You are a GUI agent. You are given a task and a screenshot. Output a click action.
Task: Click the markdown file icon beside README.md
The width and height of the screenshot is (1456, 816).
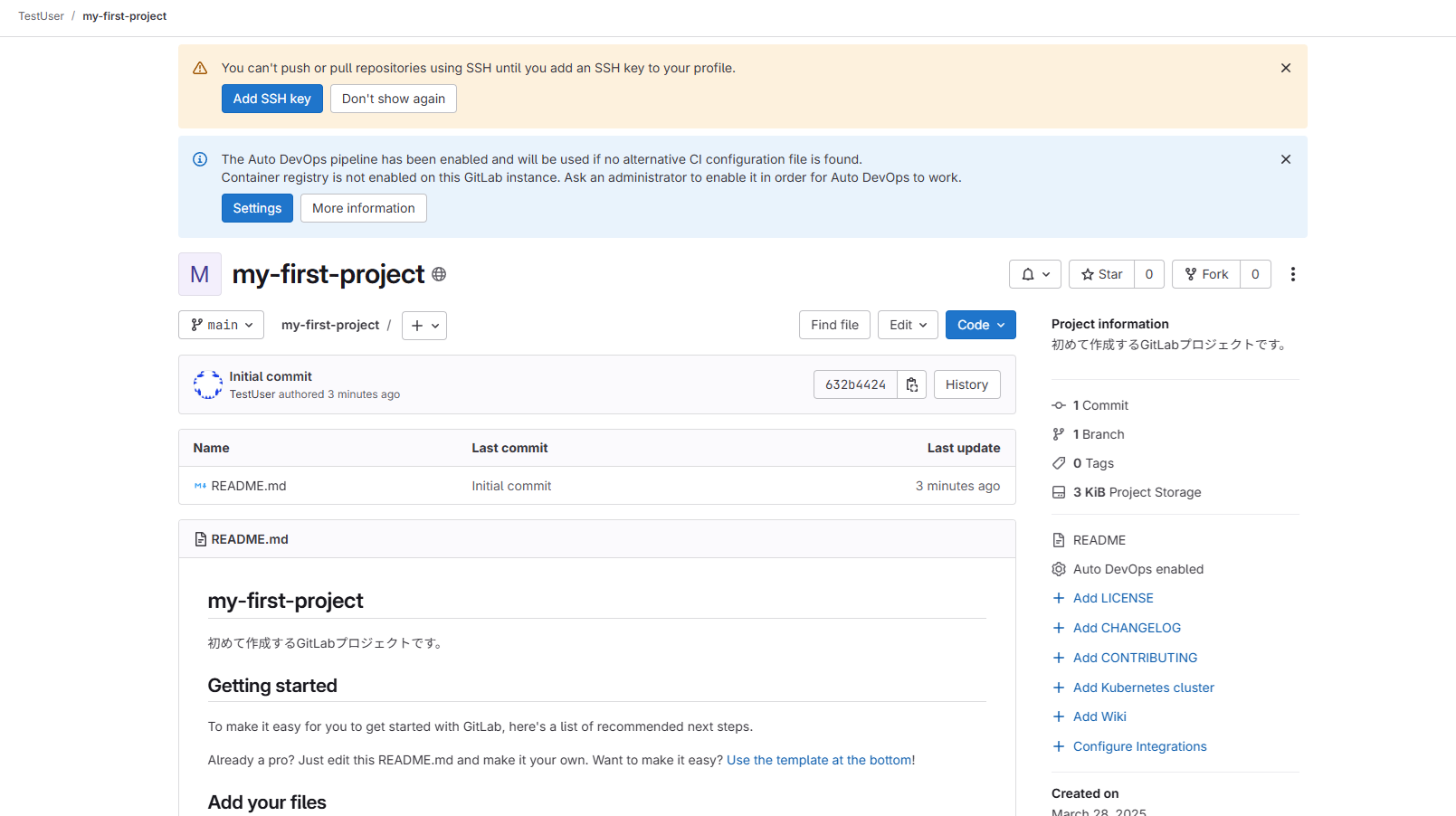tap(200, 486)
